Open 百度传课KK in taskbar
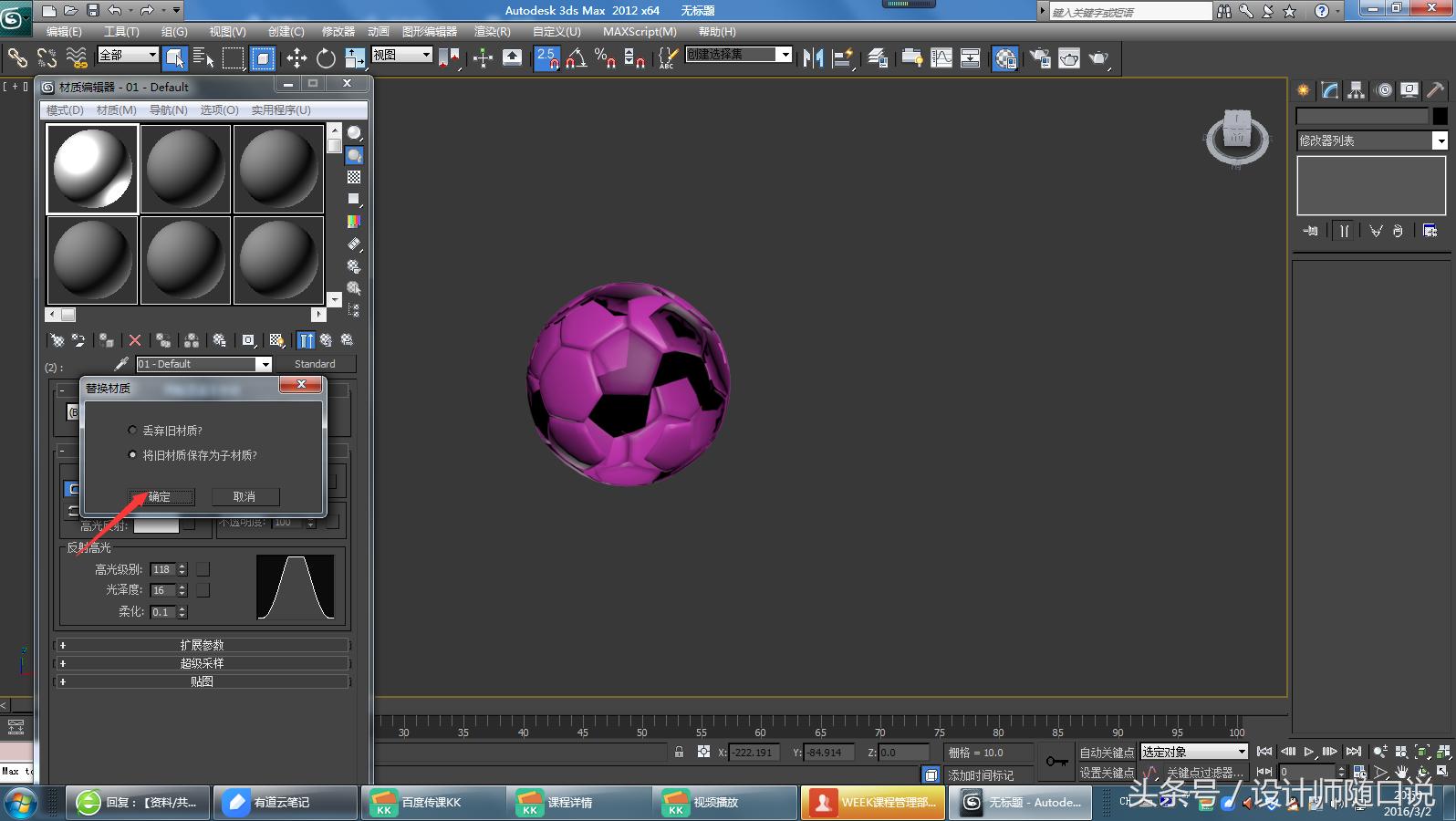 [432, 803]
